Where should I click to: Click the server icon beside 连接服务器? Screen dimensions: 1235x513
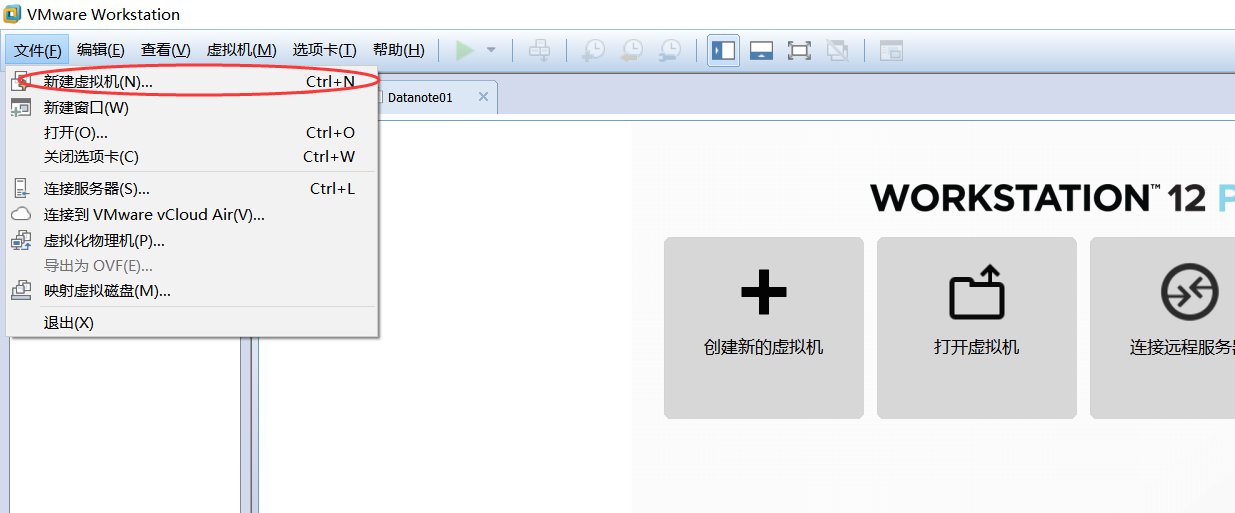coord(21,188)
